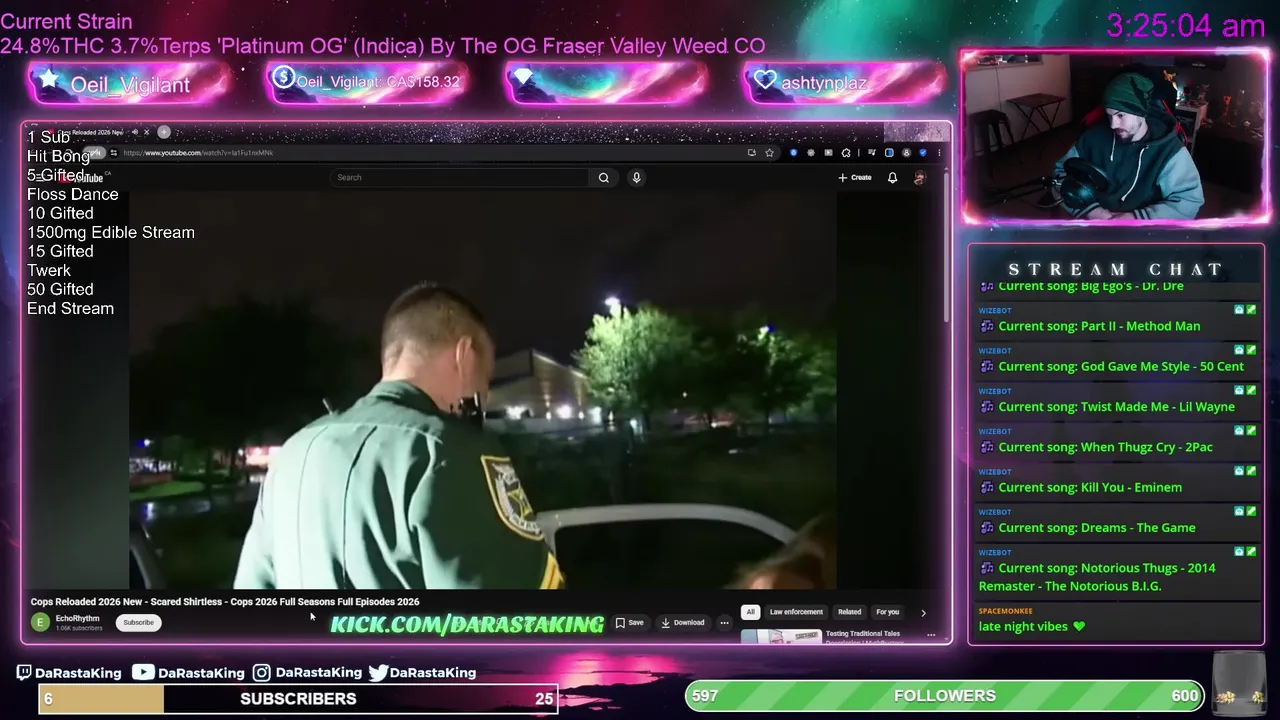Image resolution: width=1280 pixels, height=720 pixels.
Task: Click the video player showing the officer
Action: pos(483,390)
